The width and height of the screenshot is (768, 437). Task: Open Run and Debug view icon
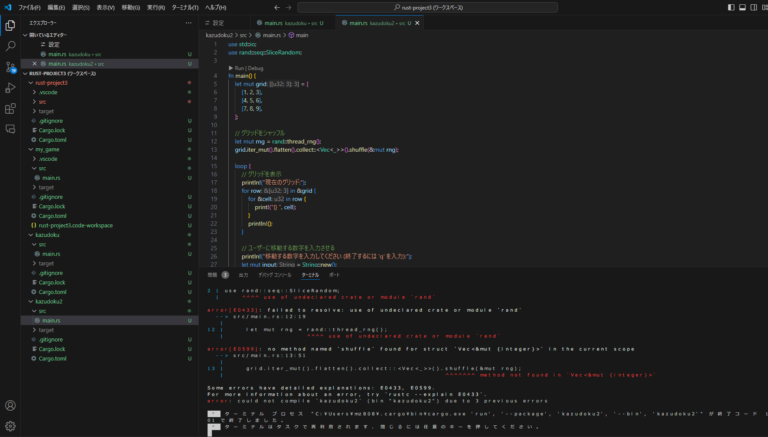click(x=10, y=87)
